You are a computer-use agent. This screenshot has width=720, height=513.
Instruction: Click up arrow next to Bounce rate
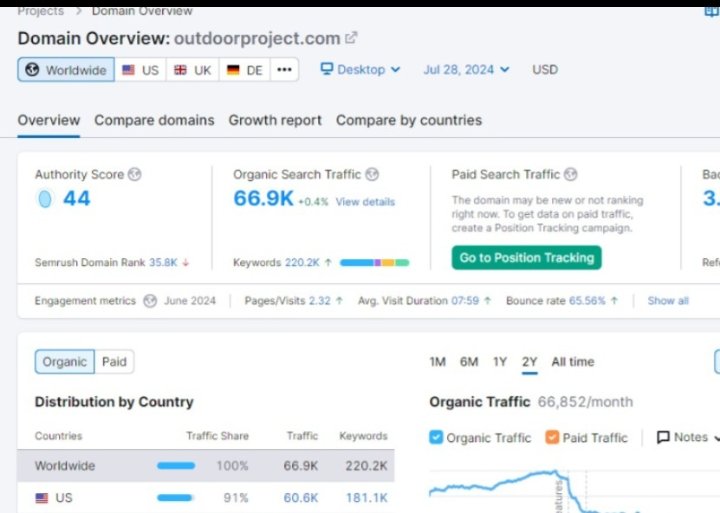614,301
